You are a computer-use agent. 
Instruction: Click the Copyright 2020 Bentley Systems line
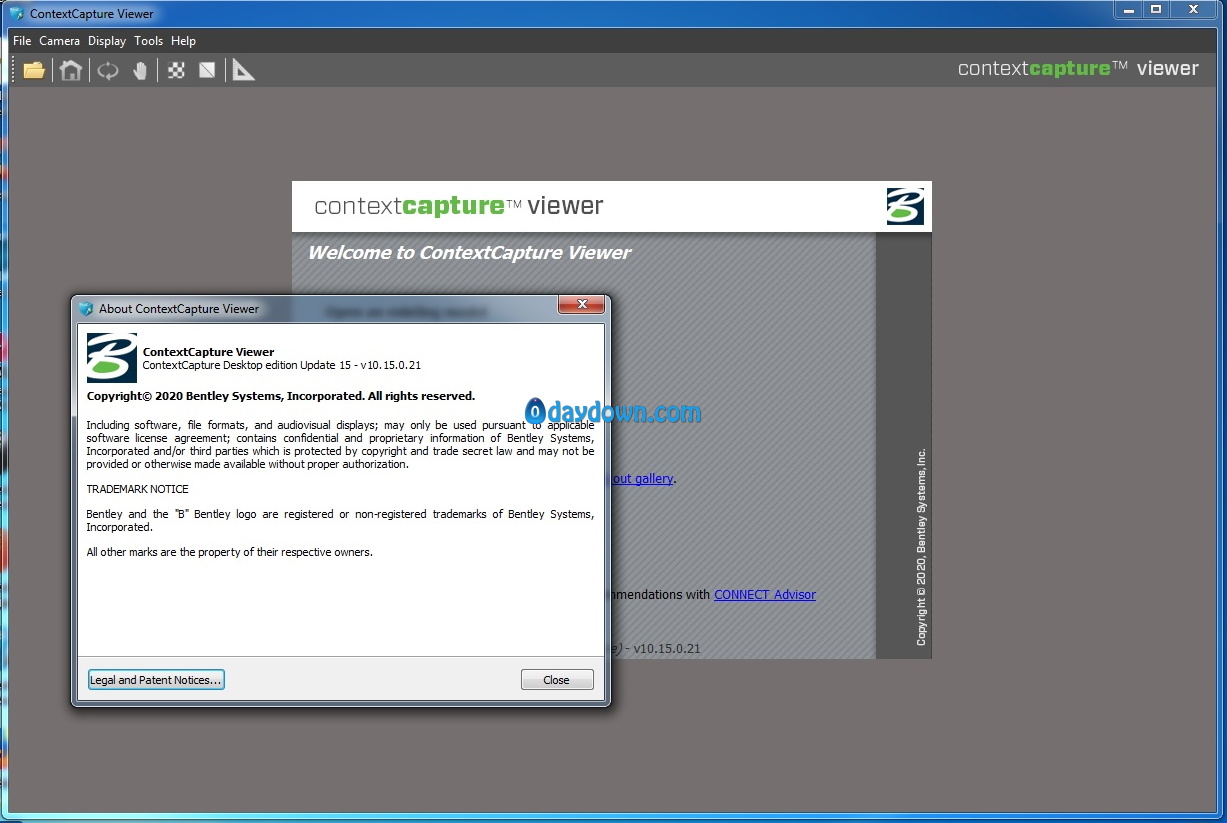(281, 396)
